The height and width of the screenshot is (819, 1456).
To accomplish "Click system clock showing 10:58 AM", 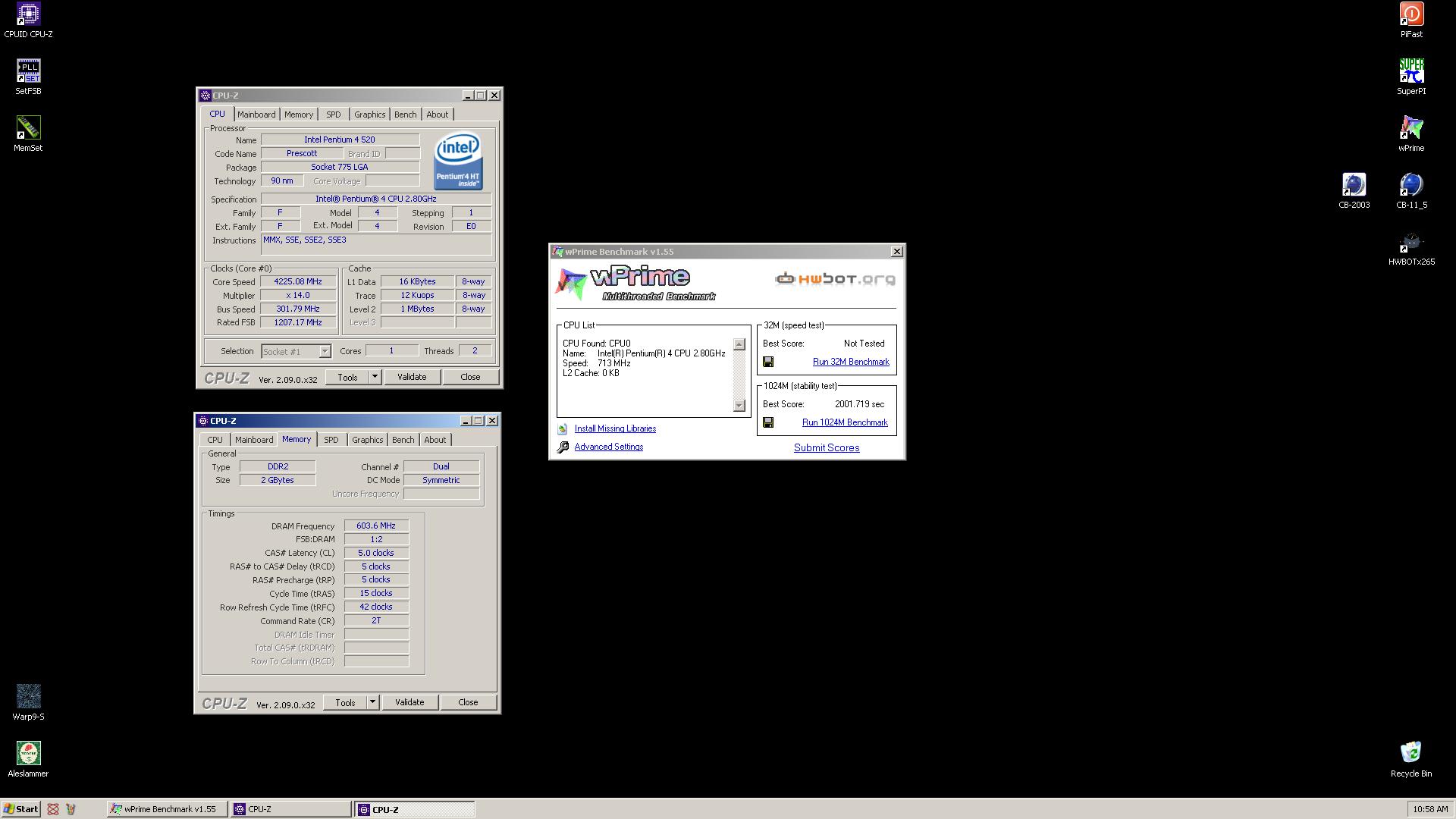I will pos(1430,810).
